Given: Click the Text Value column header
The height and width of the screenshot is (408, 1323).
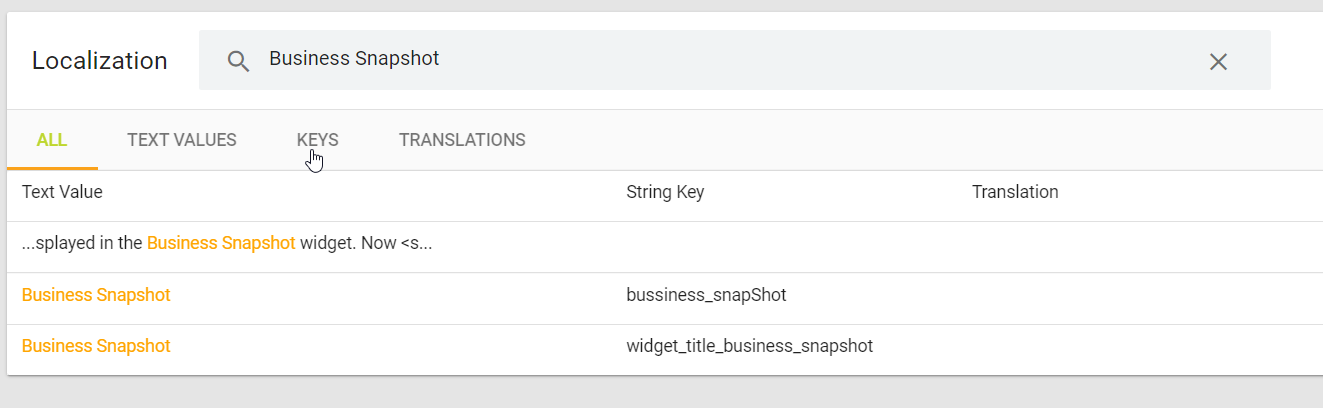Looking at the screenshot, I should pyautogui.click(x=62, y=192).
